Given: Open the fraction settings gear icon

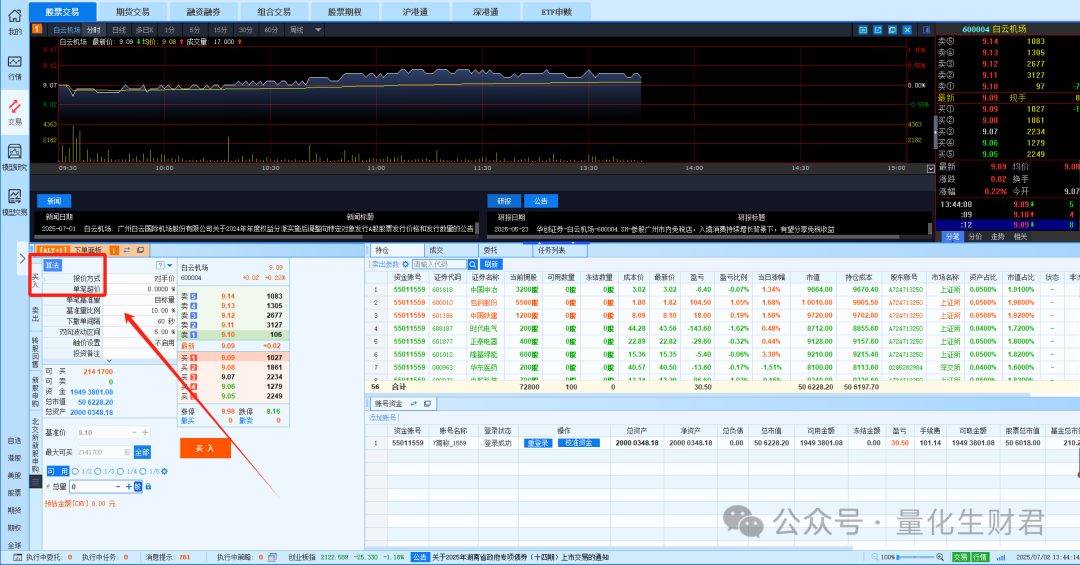Looking at the screenshot, I should tap(164, 471).
